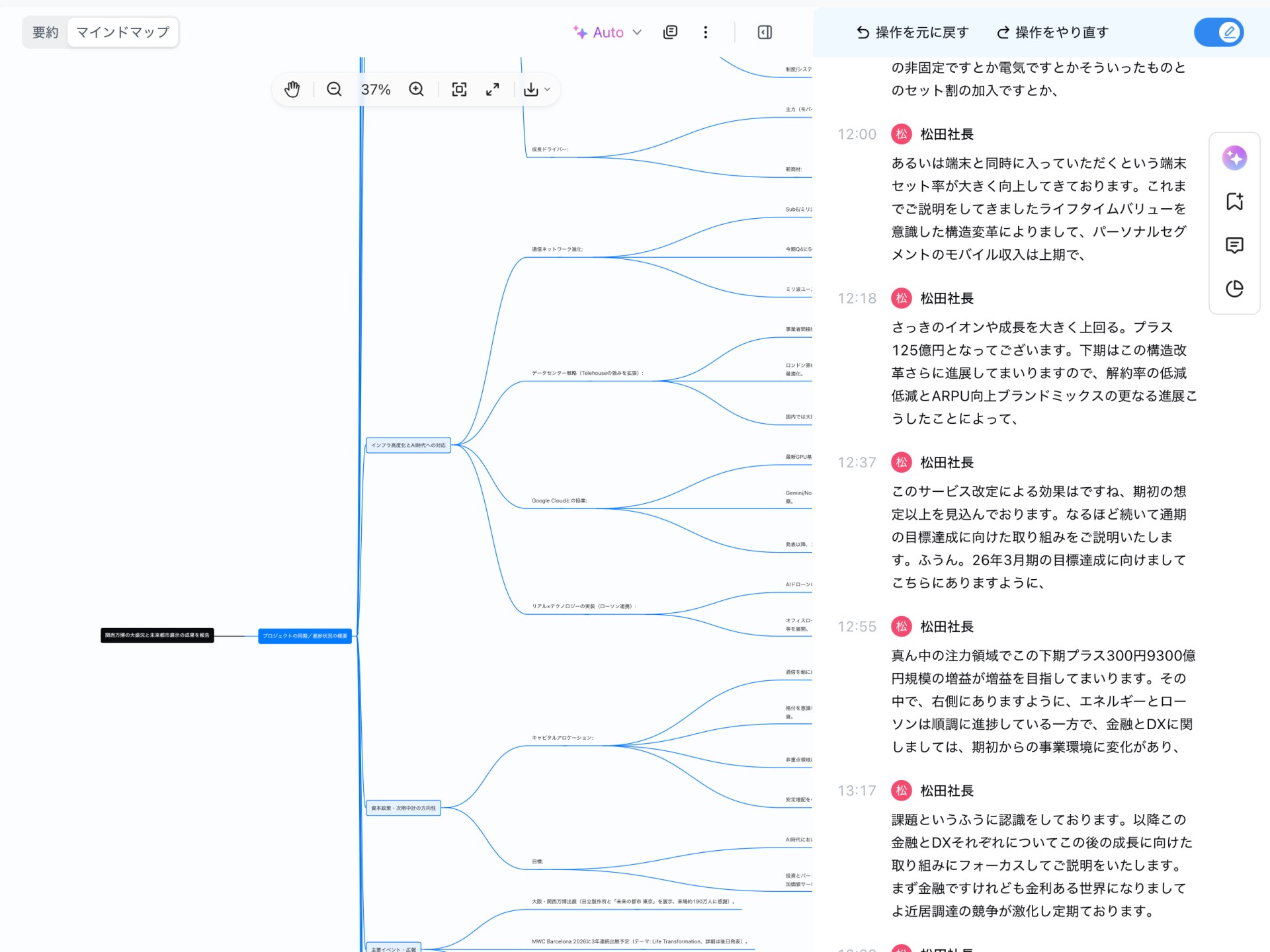Click 操作を元に戻す undo button
Viewport: 1270px width, 952px height.
tap(912, 32)
